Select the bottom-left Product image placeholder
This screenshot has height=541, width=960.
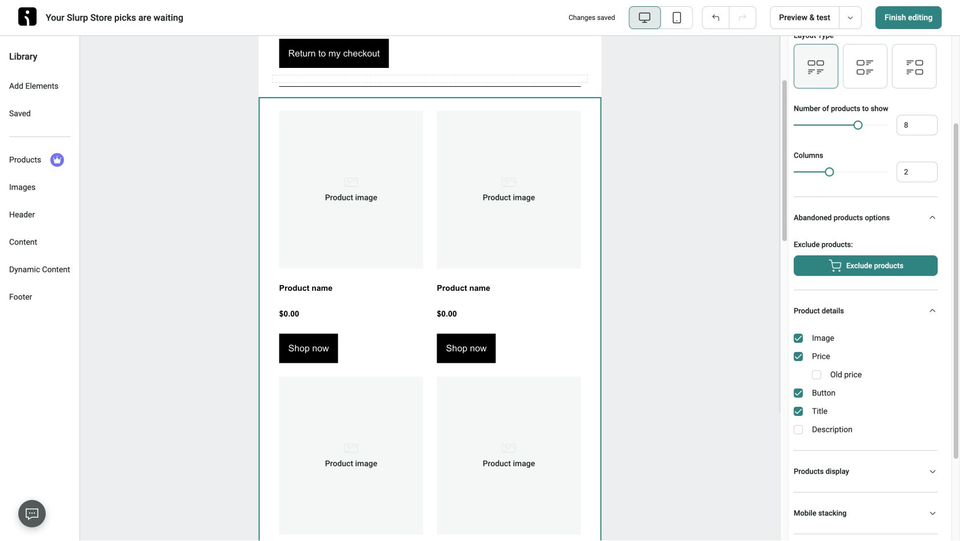[351, 455]
